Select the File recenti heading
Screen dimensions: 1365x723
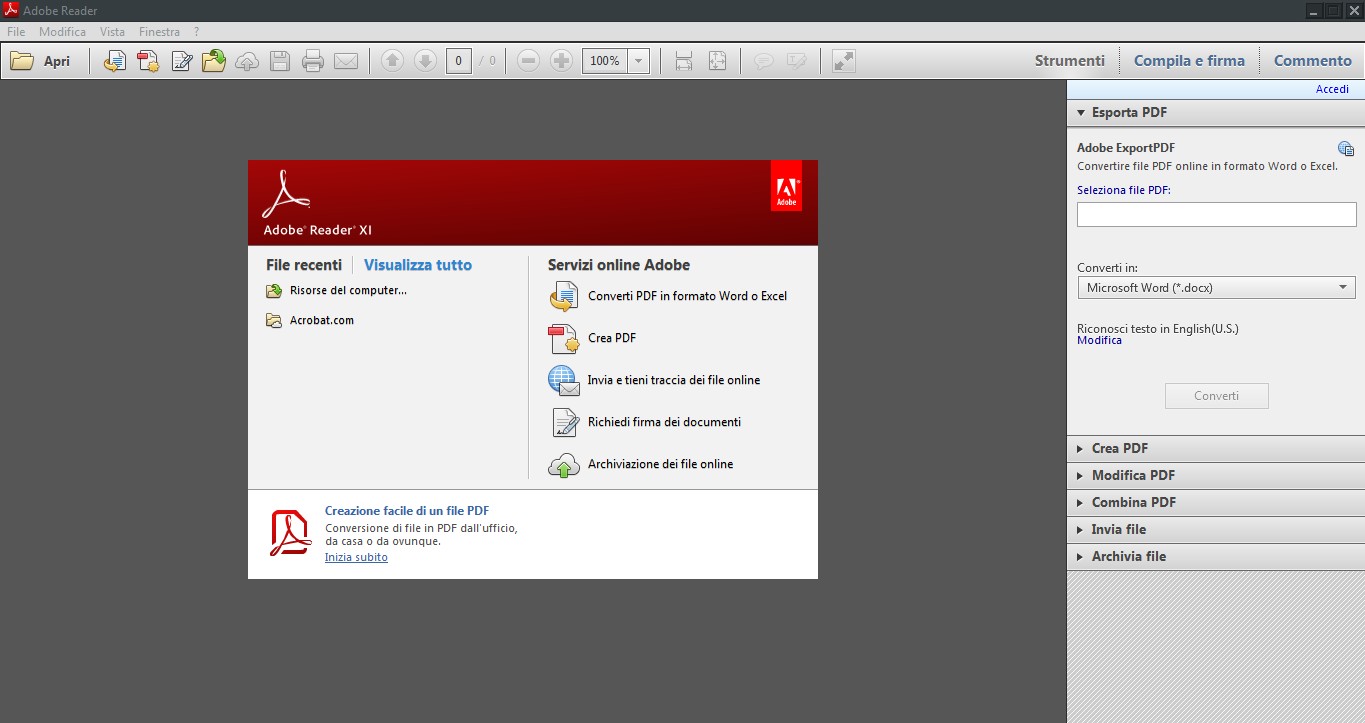point(304,265)
